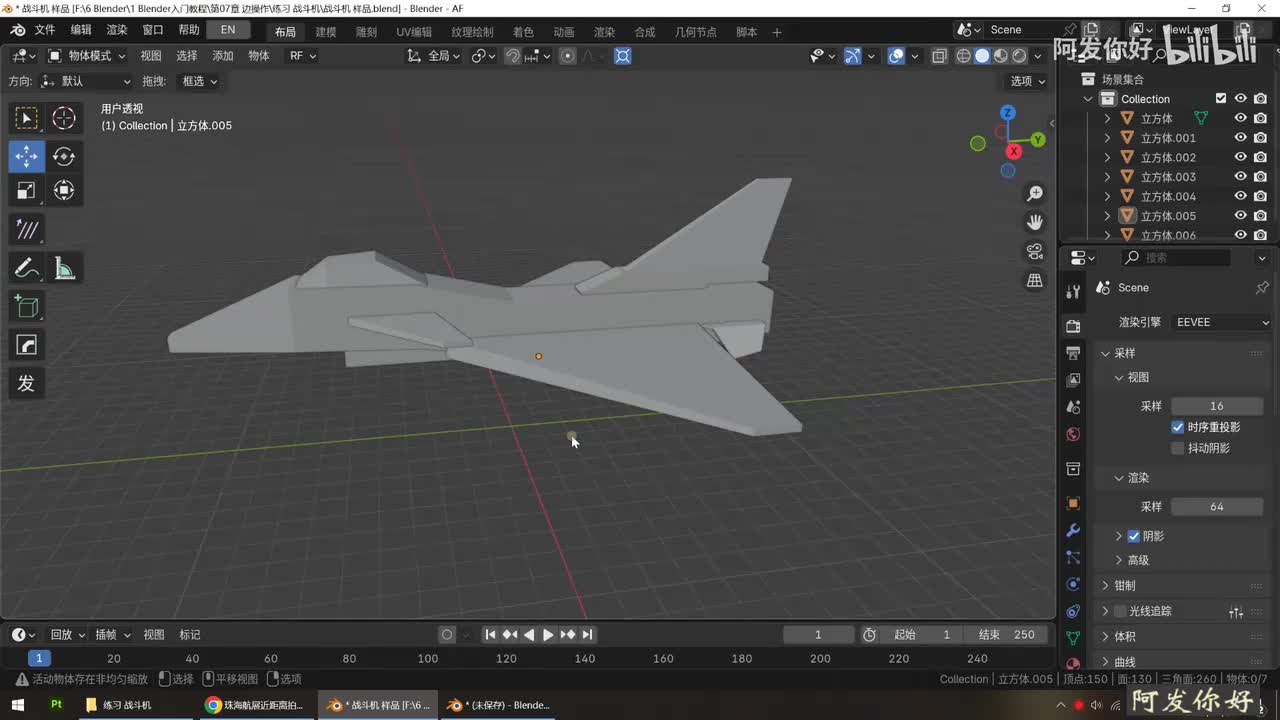Pick the Rotate tool
This screenshot has width=1280, height=720.
[x=64, y=156]
